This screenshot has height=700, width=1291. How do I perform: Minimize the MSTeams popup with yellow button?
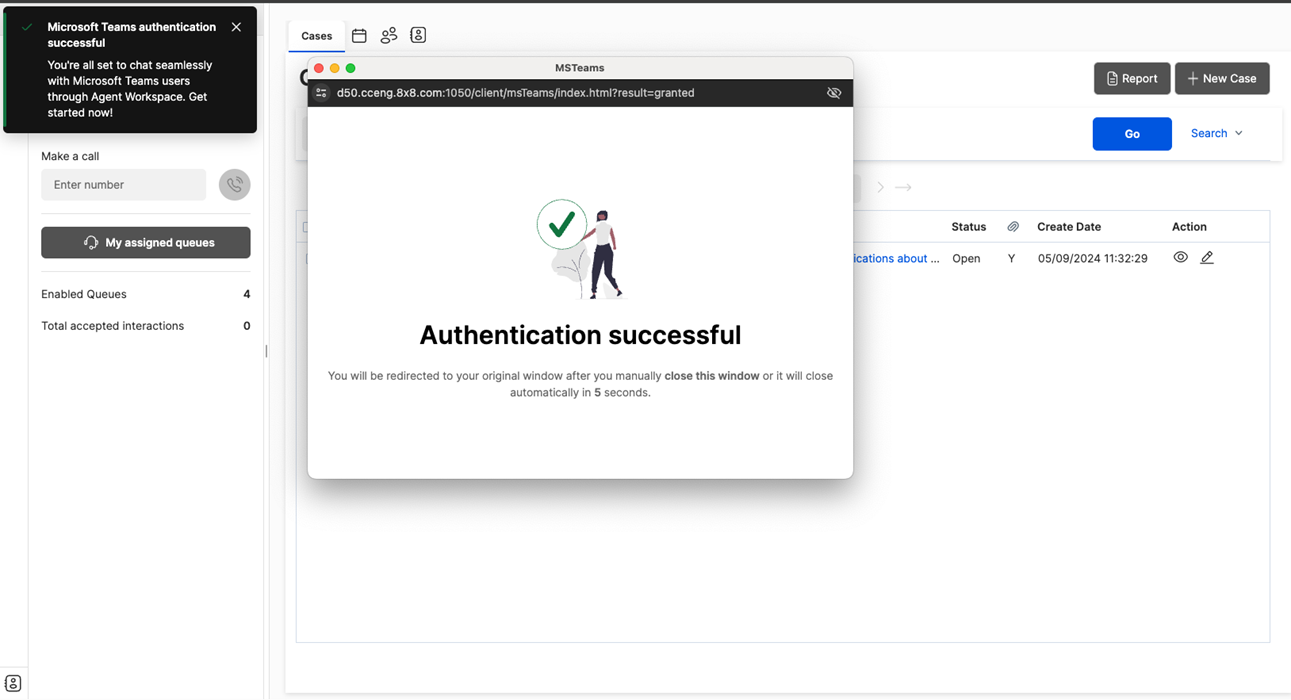point(335,68)
